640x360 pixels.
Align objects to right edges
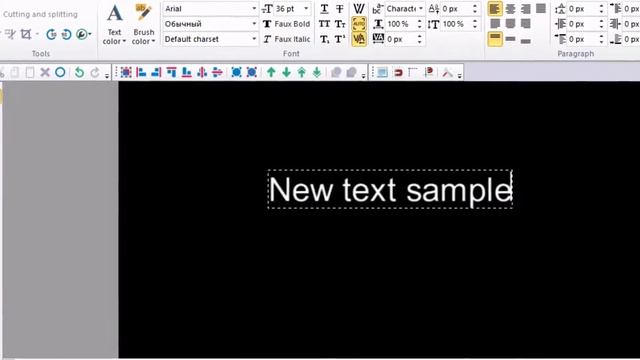pyautogui.click(x=156, y=73)
